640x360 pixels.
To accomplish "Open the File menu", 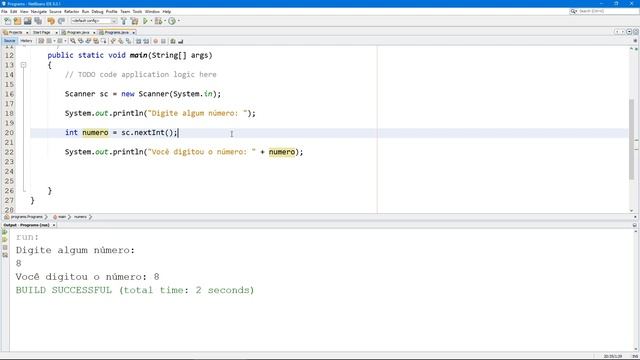I will [4, 11].
